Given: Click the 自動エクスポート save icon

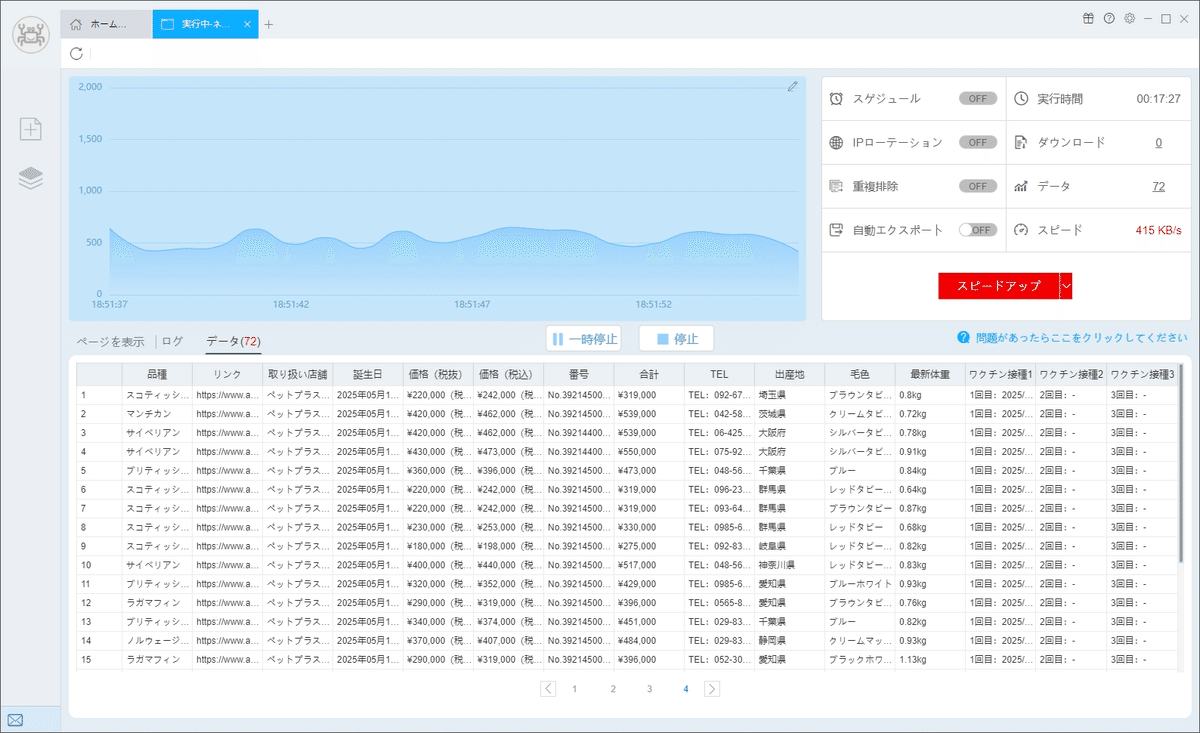Looking at the screenshot, I should [x=837, y=230].
